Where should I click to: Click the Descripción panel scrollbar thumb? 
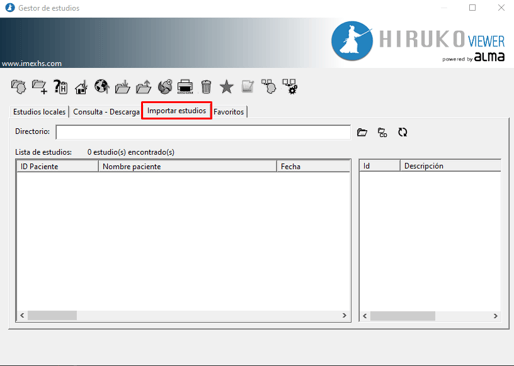coord(403,316)
